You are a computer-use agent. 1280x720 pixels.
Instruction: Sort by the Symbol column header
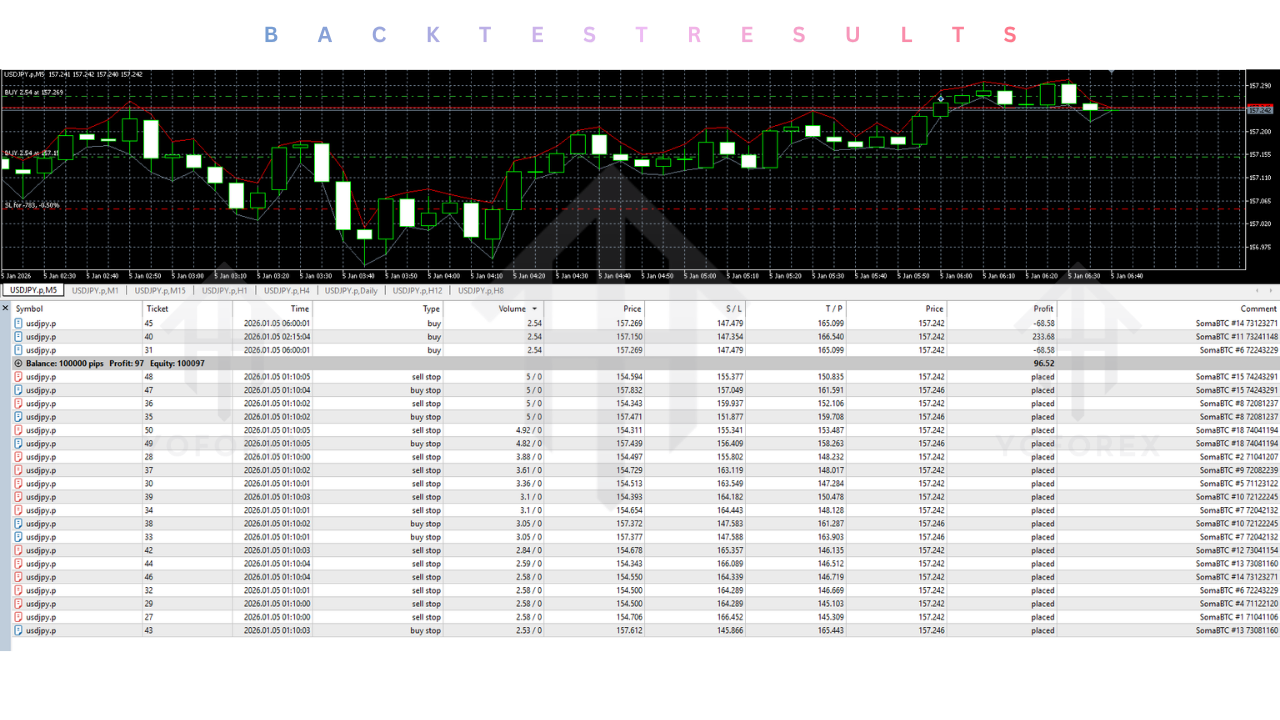click(x=29, y=309)
